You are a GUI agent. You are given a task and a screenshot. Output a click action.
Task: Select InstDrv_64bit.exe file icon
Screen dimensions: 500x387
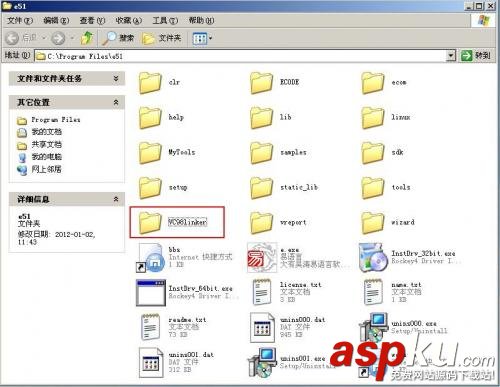(151, 293)
